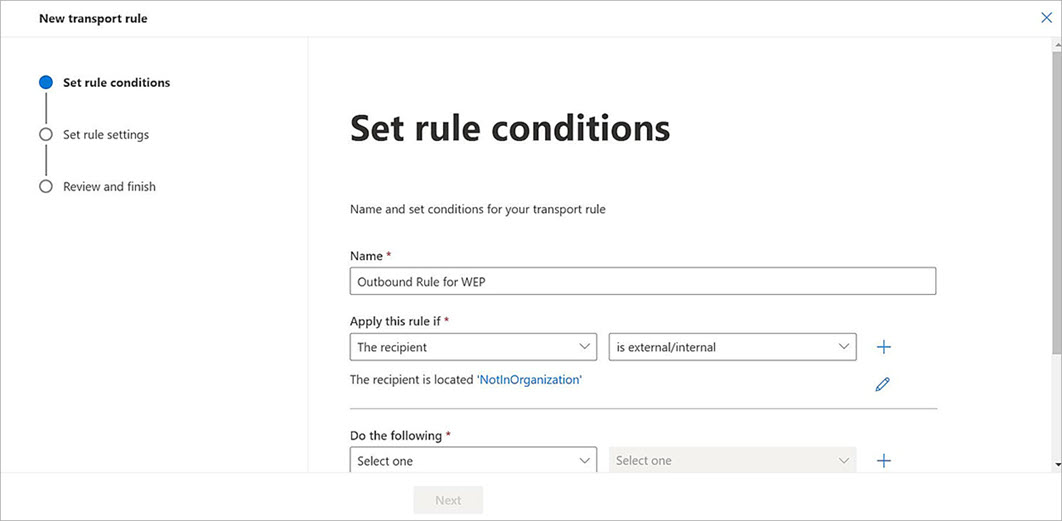Open the first 'Select one' action dropdown
This screenshot has height=521, width=1062.
point(473,461)
